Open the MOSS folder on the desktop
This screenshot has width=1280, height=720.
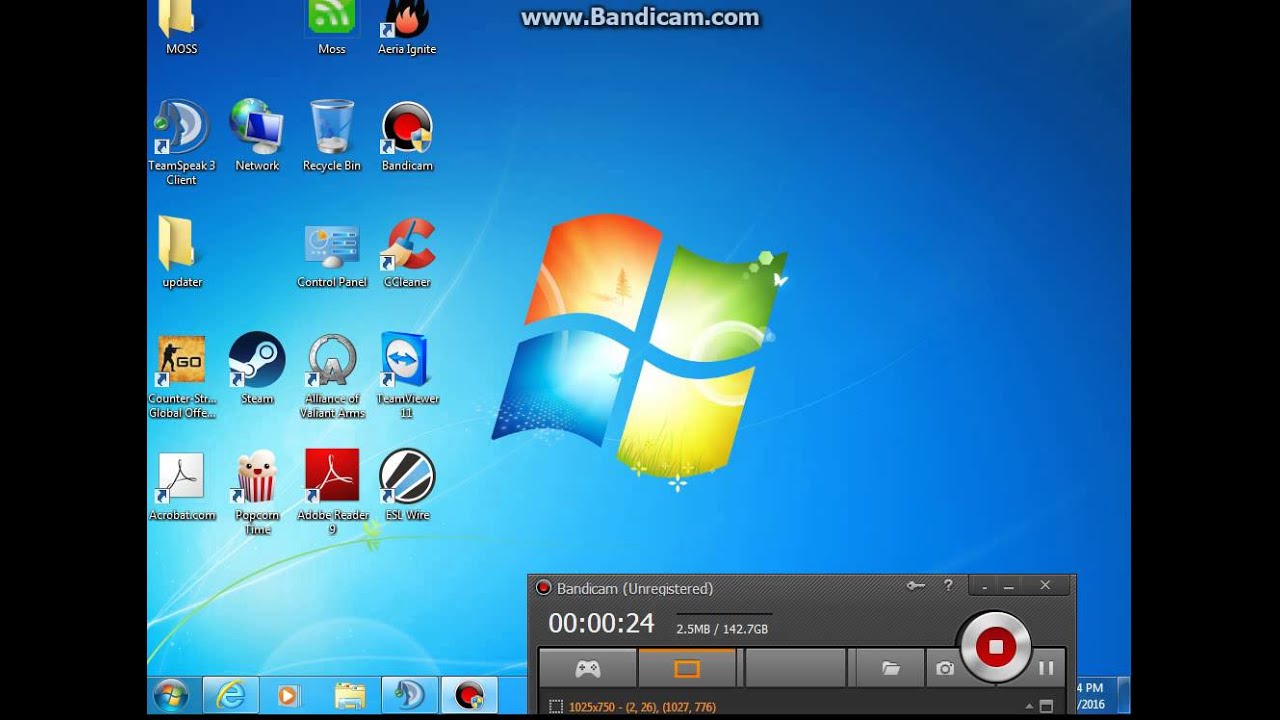(x=181, y=27)
